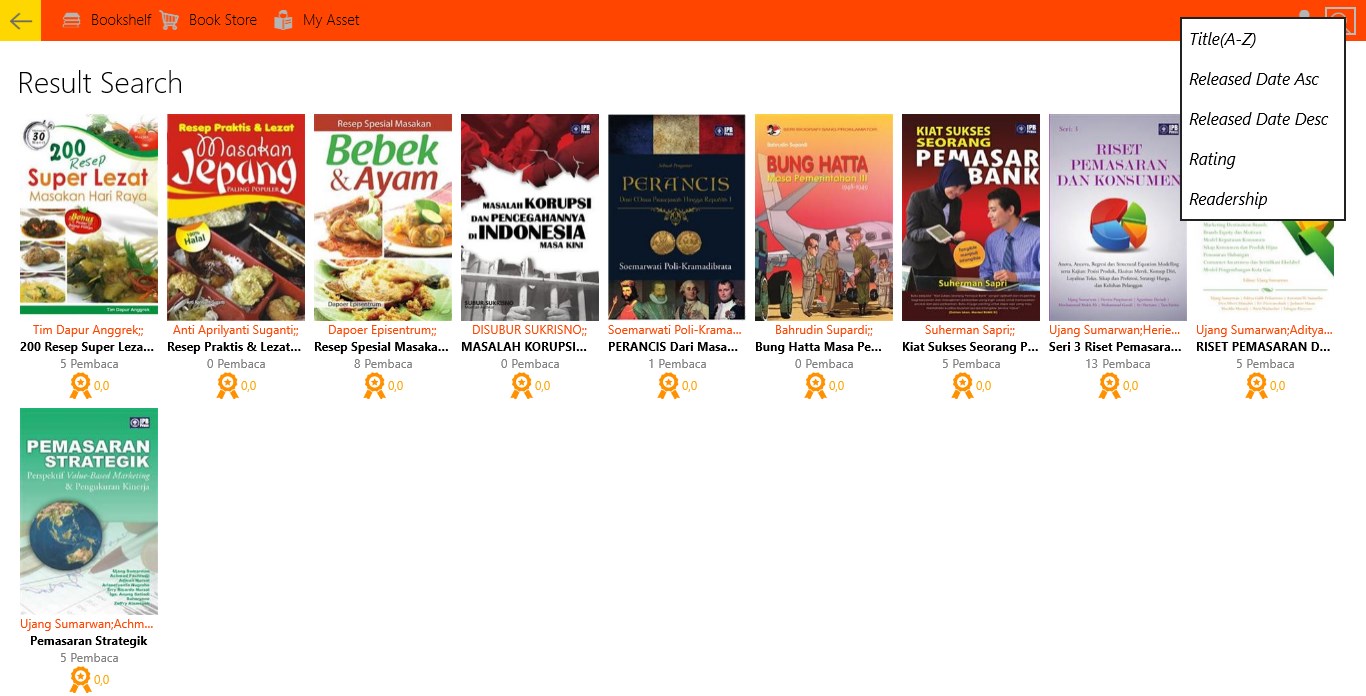
Task: Select the Pemasar Bank book cover
Action: (971, 217)
